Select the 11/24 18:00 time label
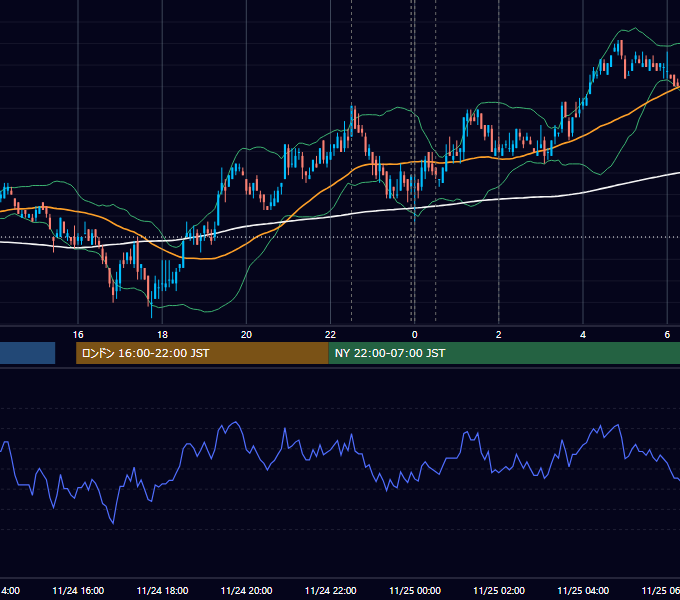 click(162, 590)
